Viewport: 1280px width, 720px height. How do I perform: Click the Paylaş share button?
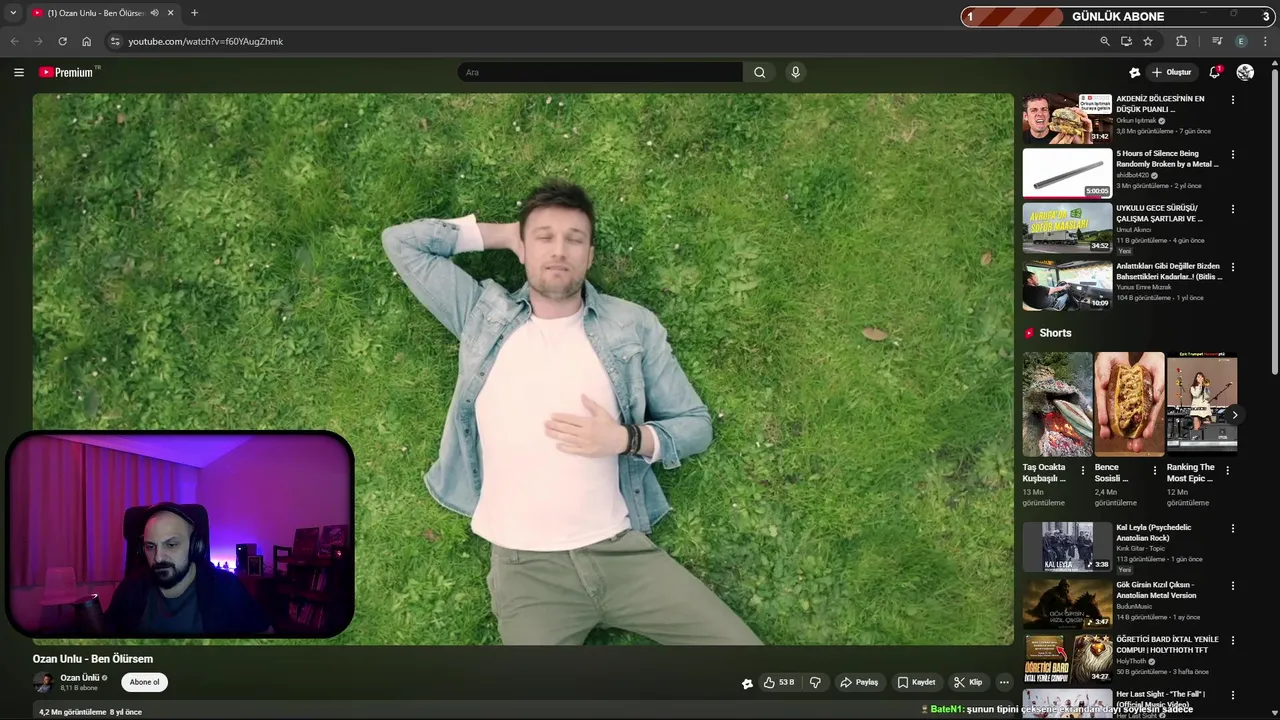pos(859,682)
